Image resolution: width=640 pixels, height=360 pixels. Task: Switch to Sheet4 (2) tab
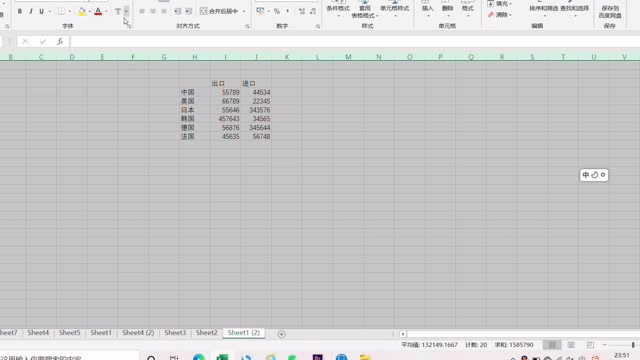[x=138, y=333]
